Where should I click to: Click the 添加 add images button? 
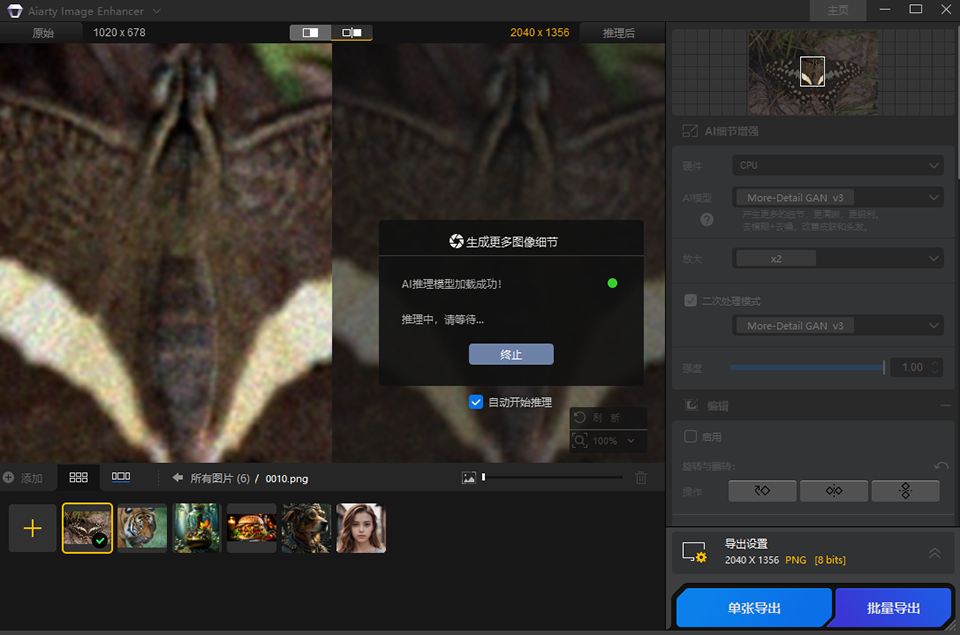point(23,478)
